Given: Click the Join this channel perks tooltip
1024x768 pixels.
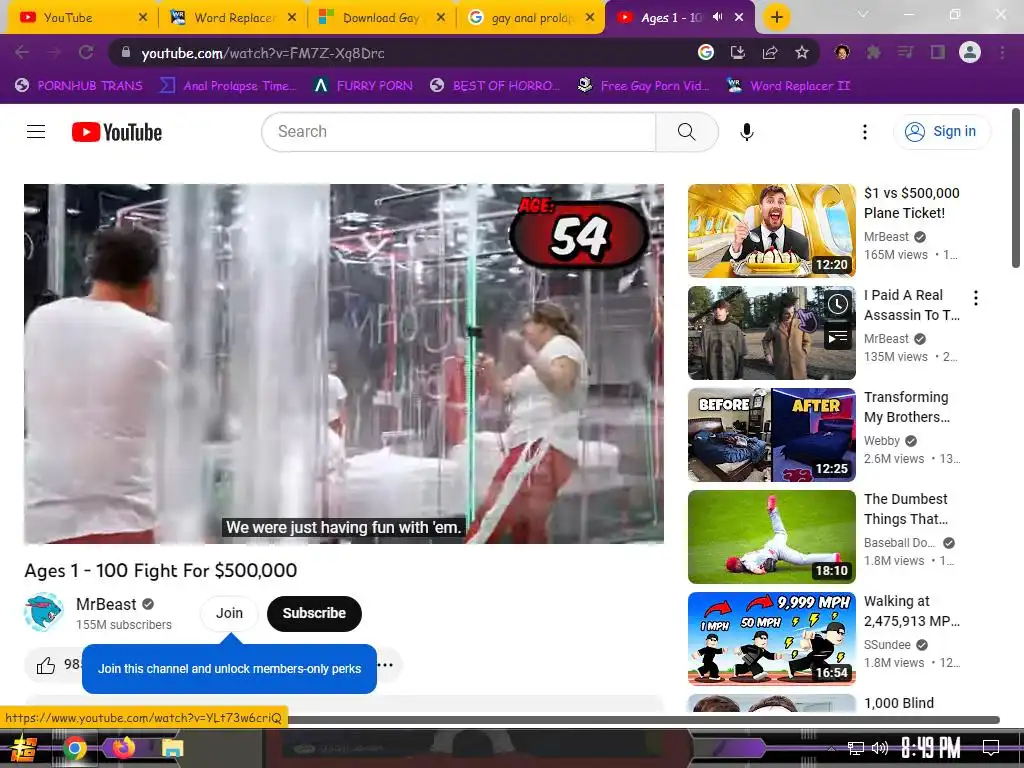Looking at the screenshot, I should click(229, 669).
